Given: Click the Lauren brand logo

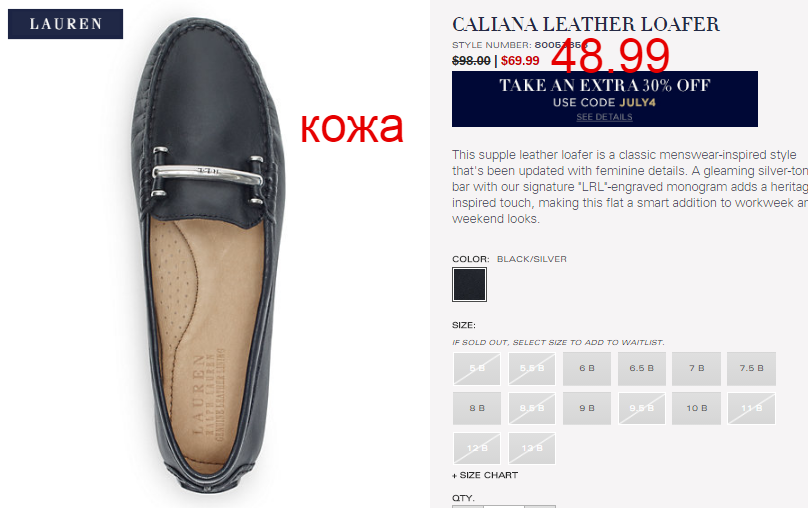Looking at the screenshot, I should [x=65, y=24].
